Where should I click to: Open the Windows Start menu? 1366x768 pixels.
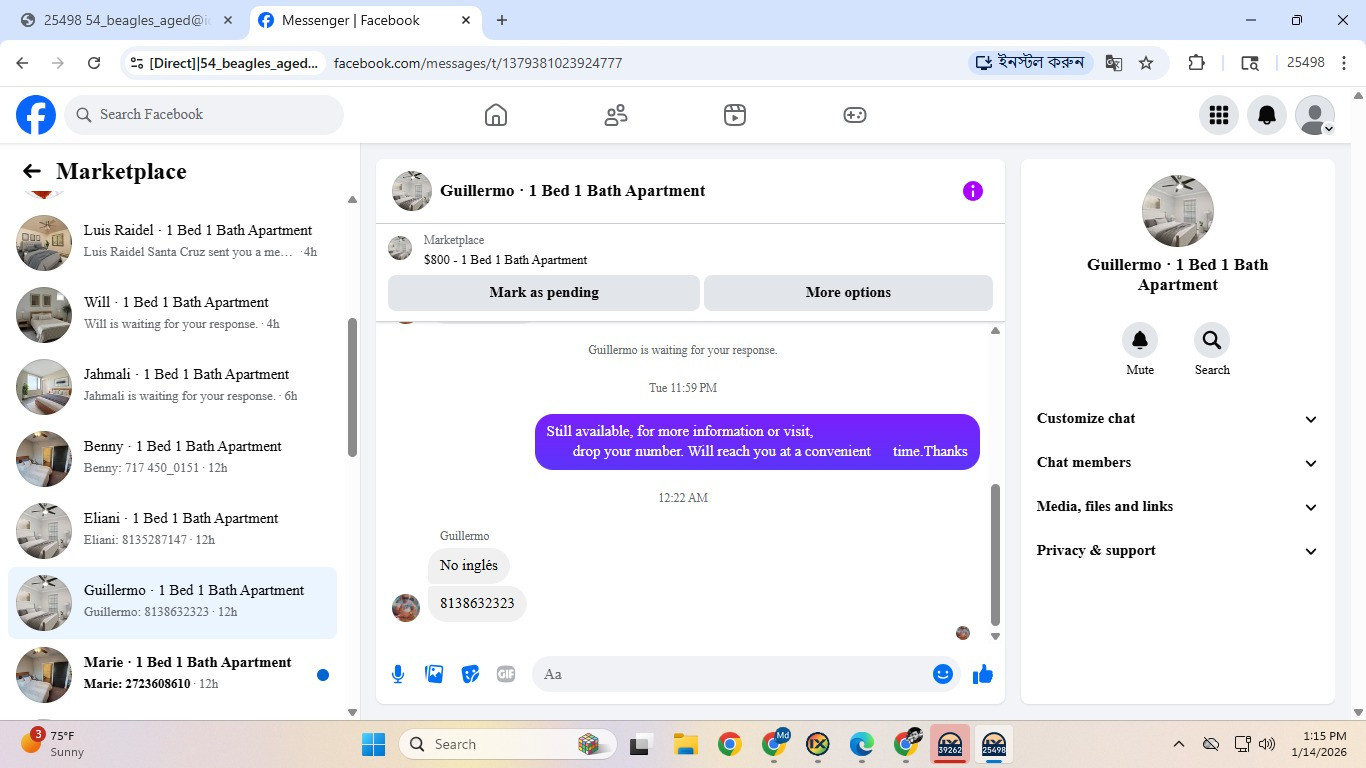click(x=373, y=744)
